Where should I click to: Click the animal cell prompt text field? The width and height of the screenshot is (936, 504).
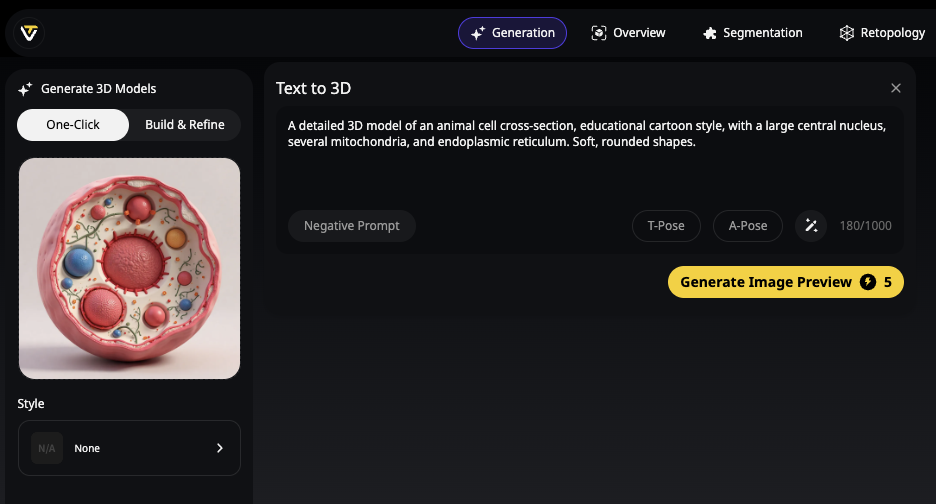tap(589, 155)
